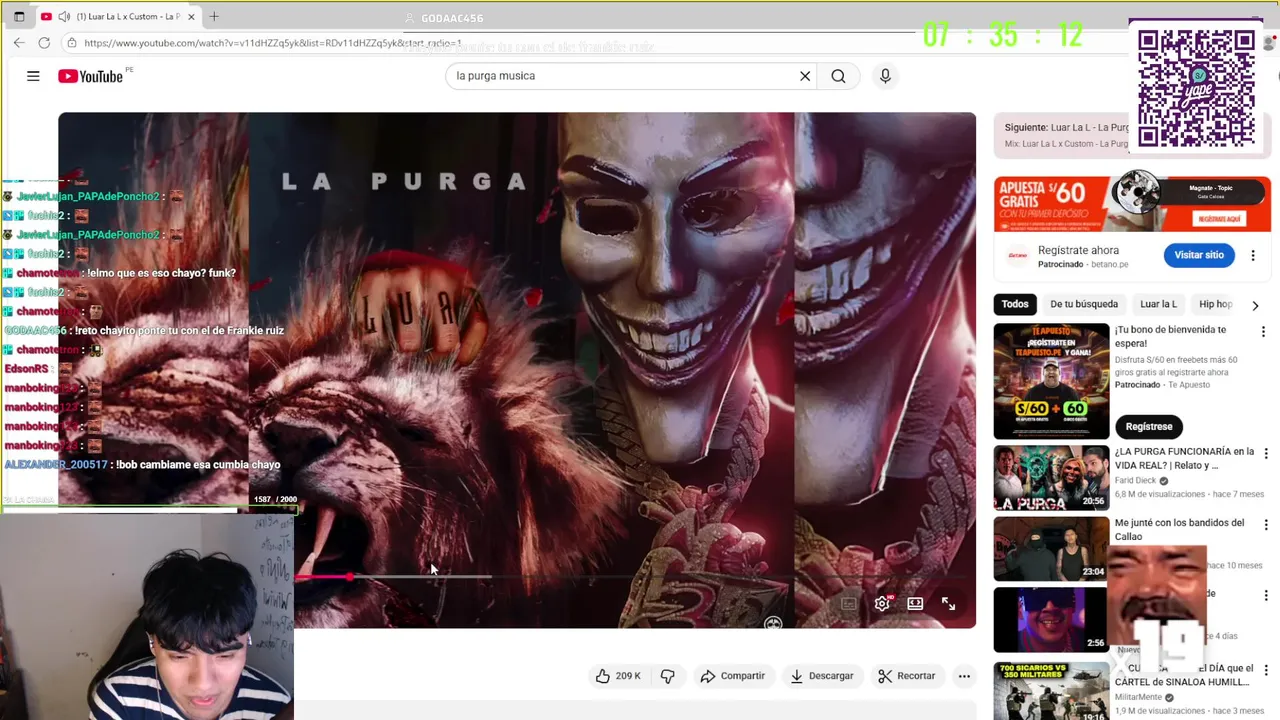Like the video with 209 K likes

pyautogui.click(x=617, y=676)
